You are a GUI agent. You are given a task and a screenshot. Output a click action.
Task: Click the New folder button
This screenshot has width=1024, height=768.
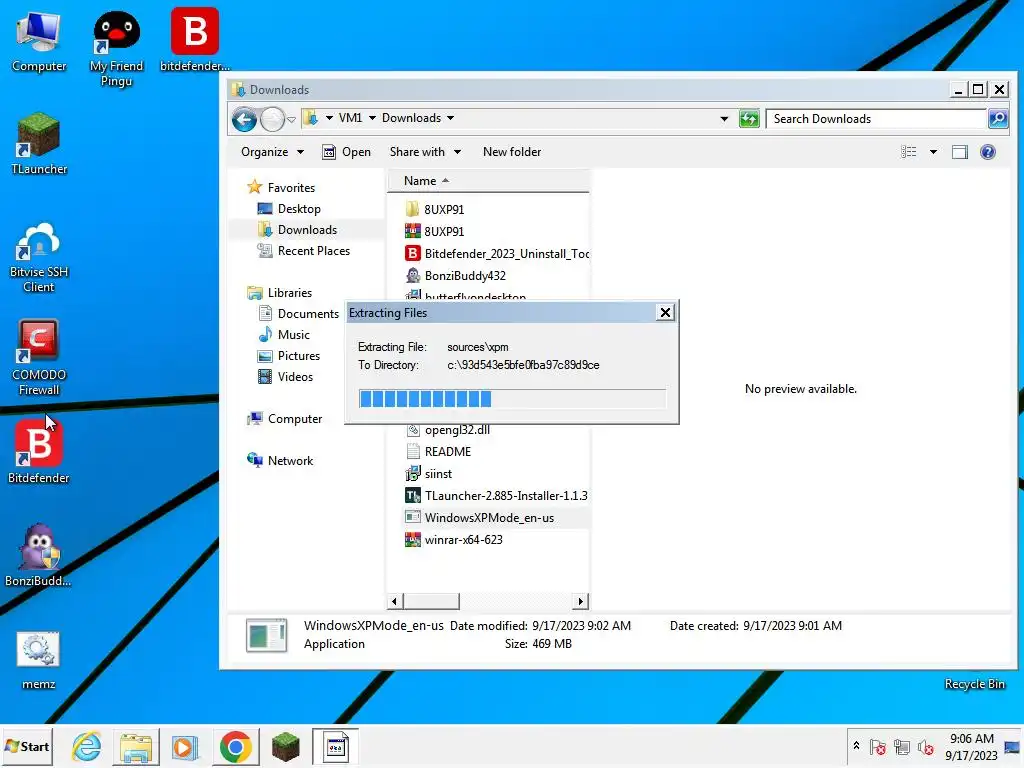coord(512,152)
